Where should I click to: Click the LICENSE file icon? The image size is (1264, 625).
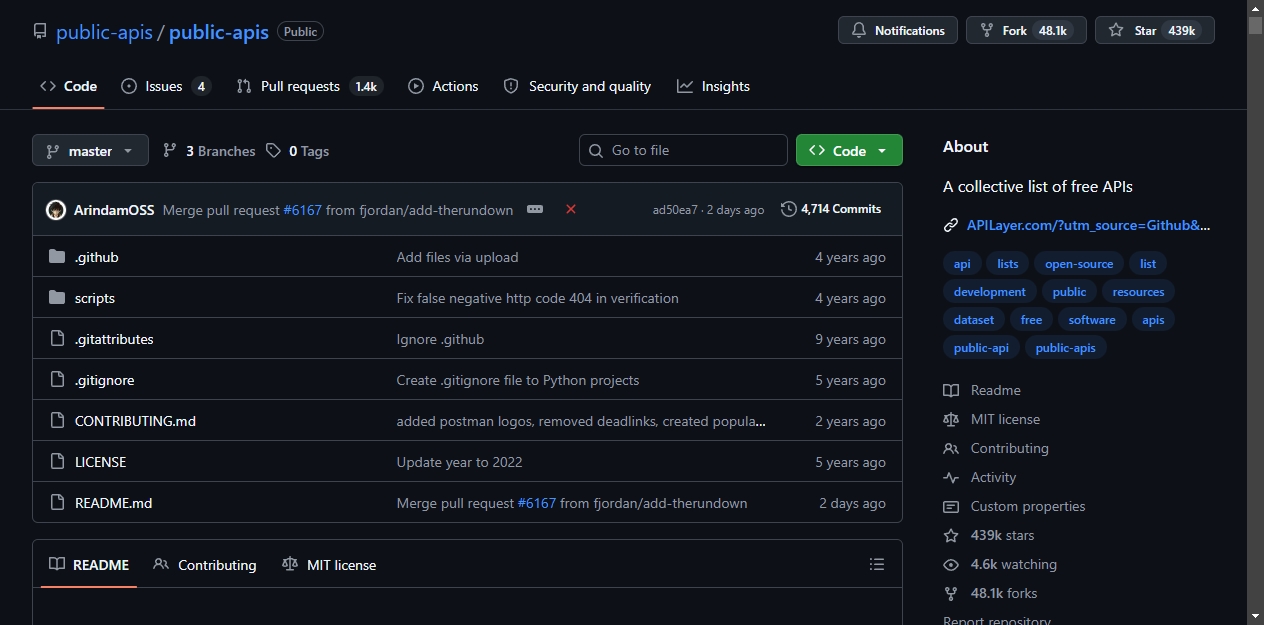[57, 462]
